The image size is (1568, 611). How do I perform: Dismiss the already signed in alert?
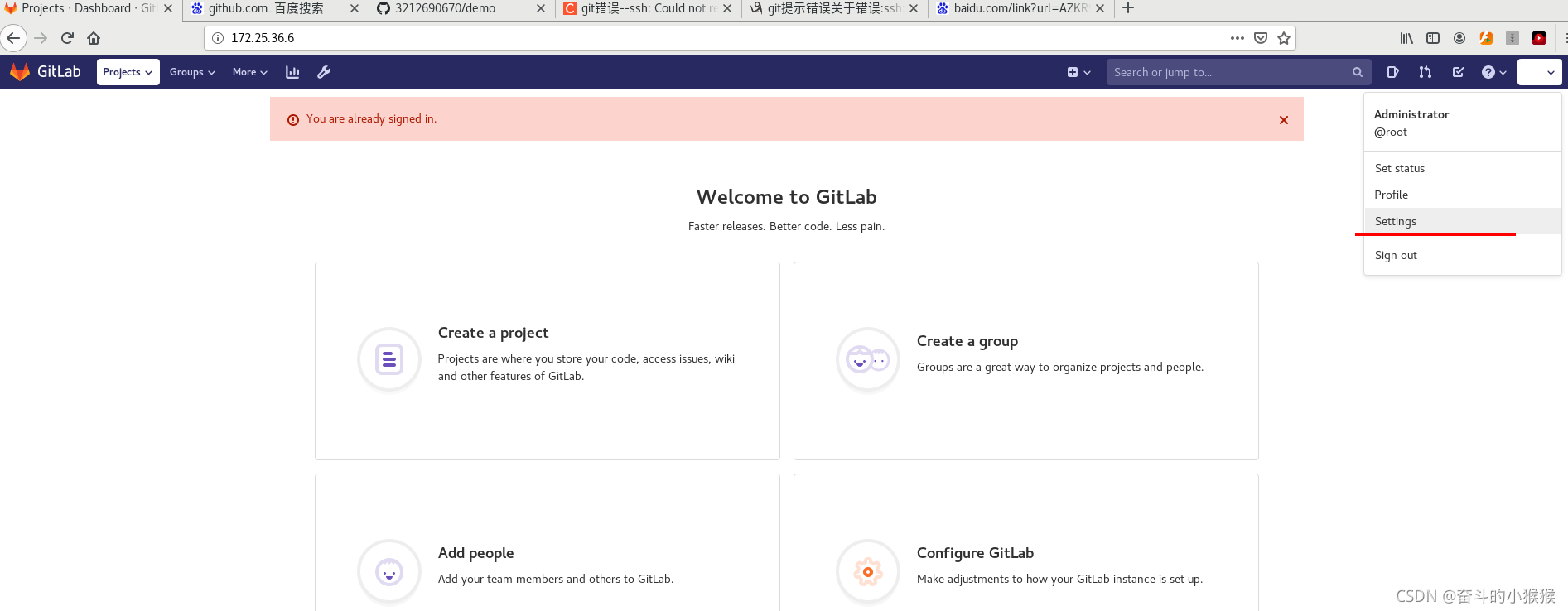click(x=1283, y=120)
